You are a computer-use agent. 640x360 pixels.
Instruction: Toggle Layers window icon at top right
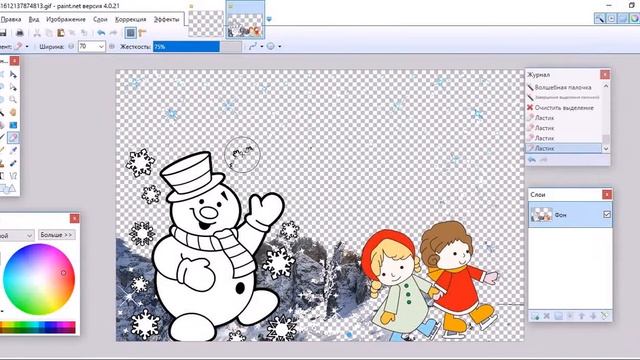click(x=623, y=18)
